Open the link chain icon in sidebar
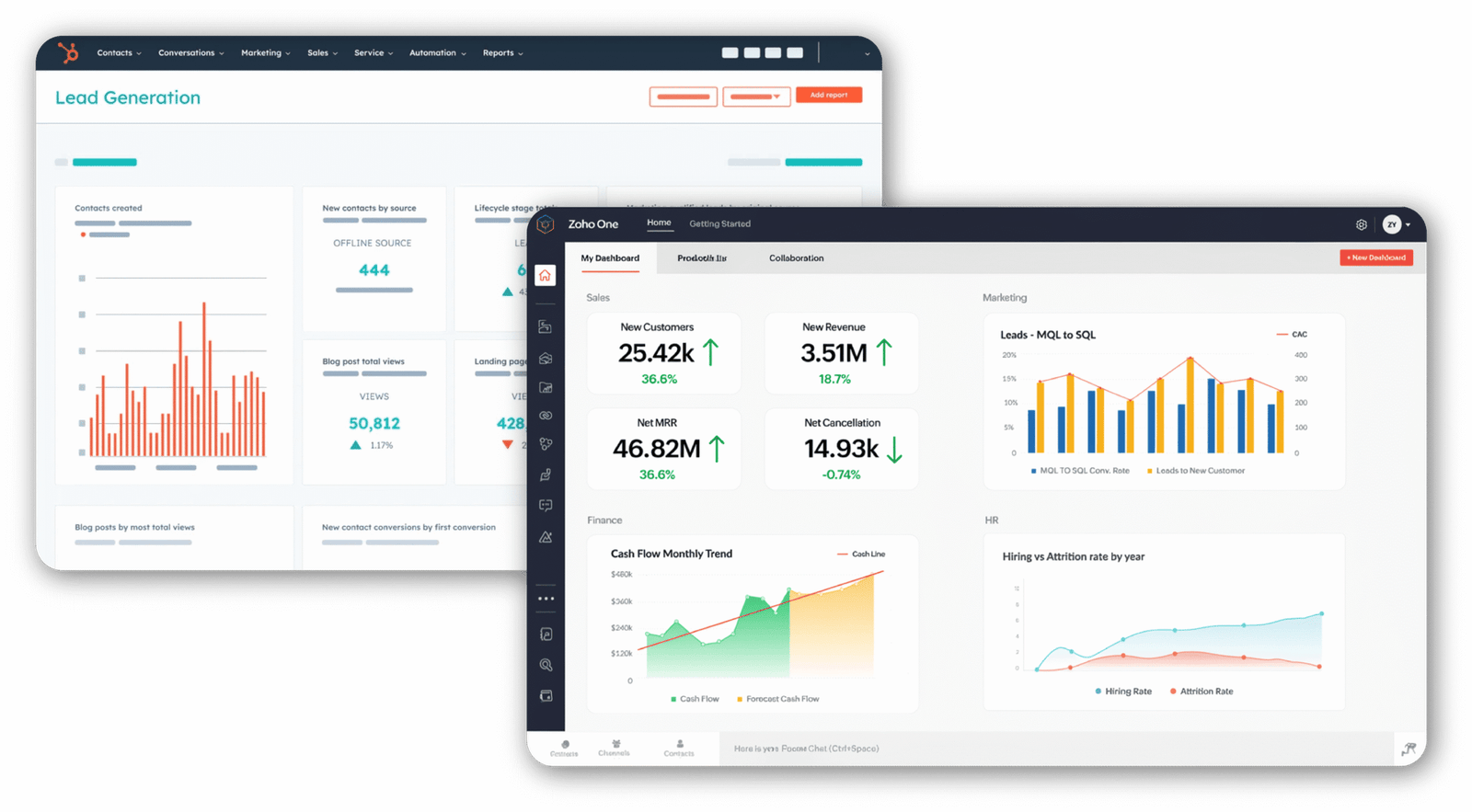Screen dimensions: 1472x812 546,416
